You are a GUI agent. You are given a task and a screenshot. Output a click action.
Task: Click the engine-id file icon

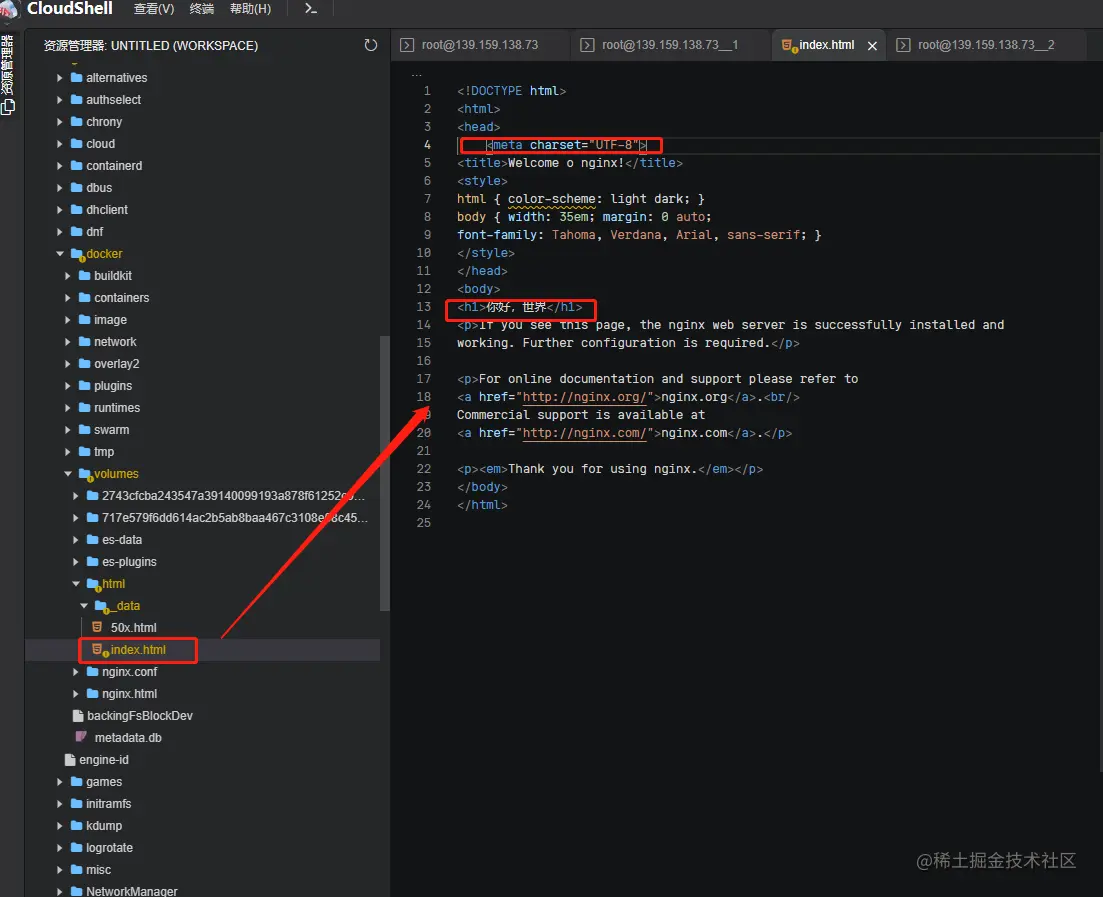(x=70, y=760)
